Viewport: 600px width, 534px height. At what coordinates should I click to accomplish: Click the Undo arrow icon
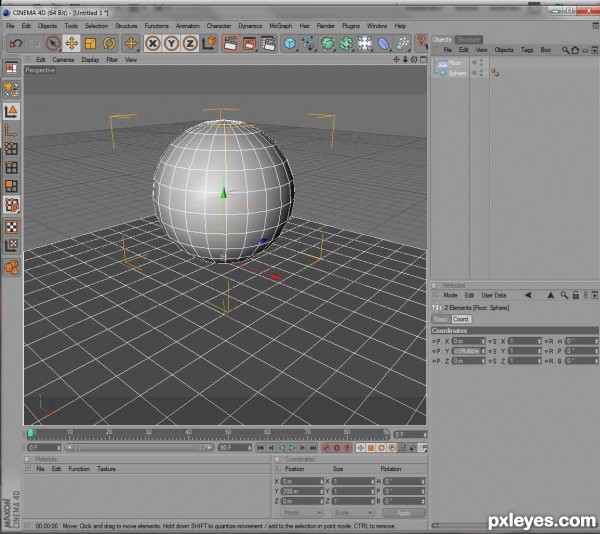pyautogui.click(x=15, y=44)
